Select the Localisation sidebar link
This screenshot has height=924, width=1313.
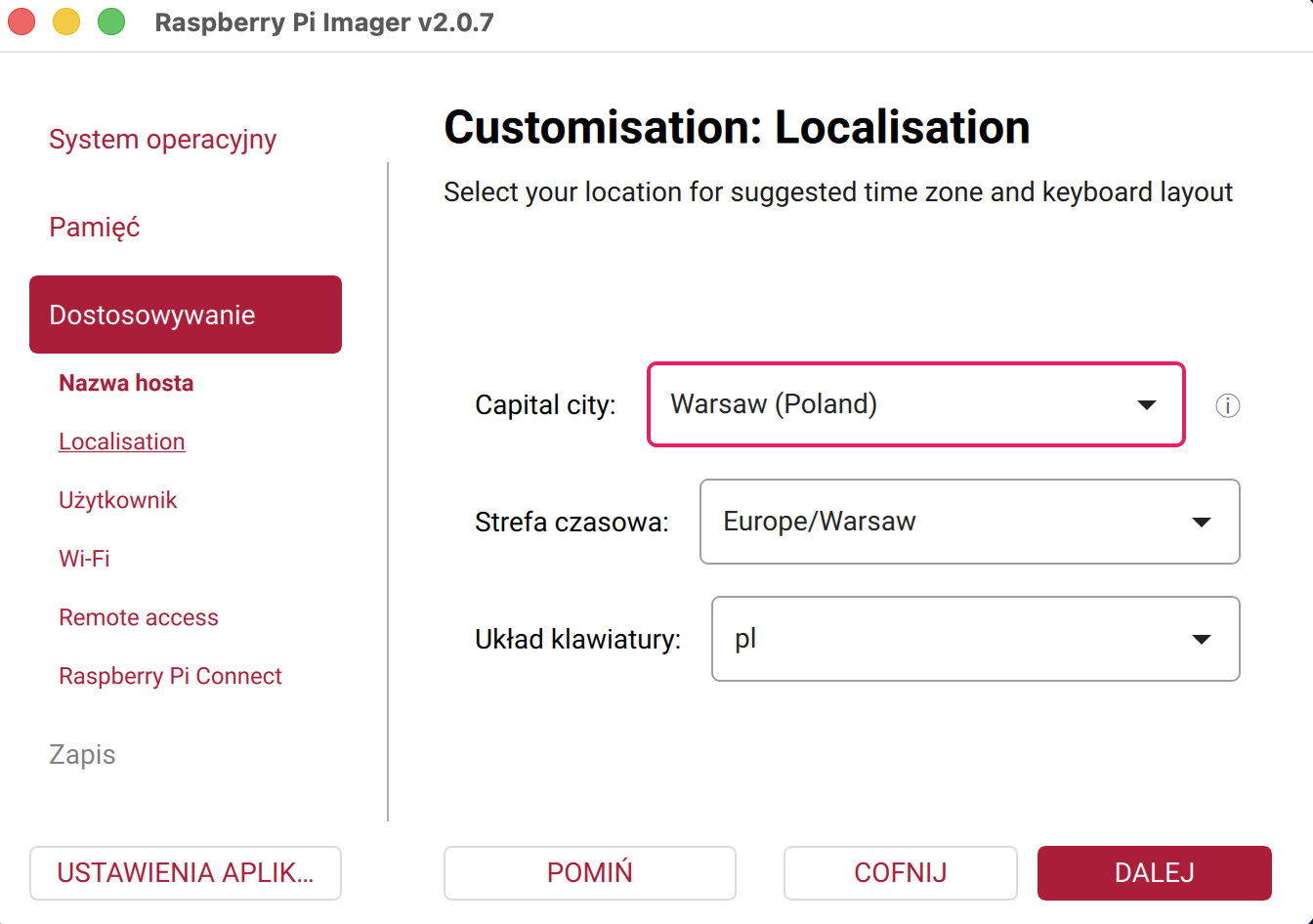[122, 441]
